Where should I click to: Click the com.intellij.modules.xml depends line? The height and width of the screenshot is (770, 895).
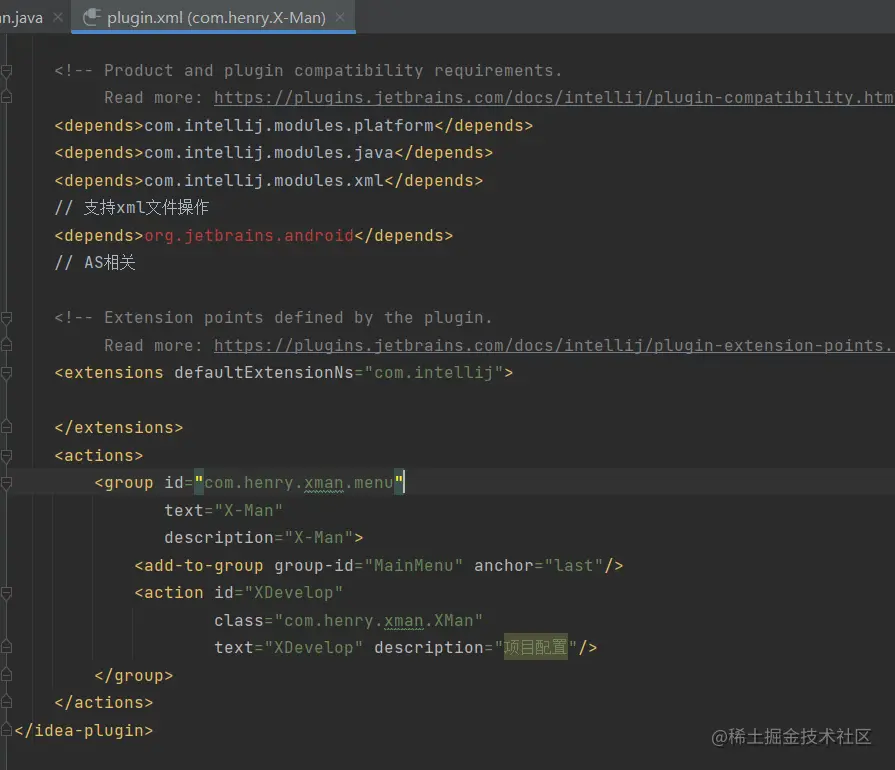tap(268, 180)
